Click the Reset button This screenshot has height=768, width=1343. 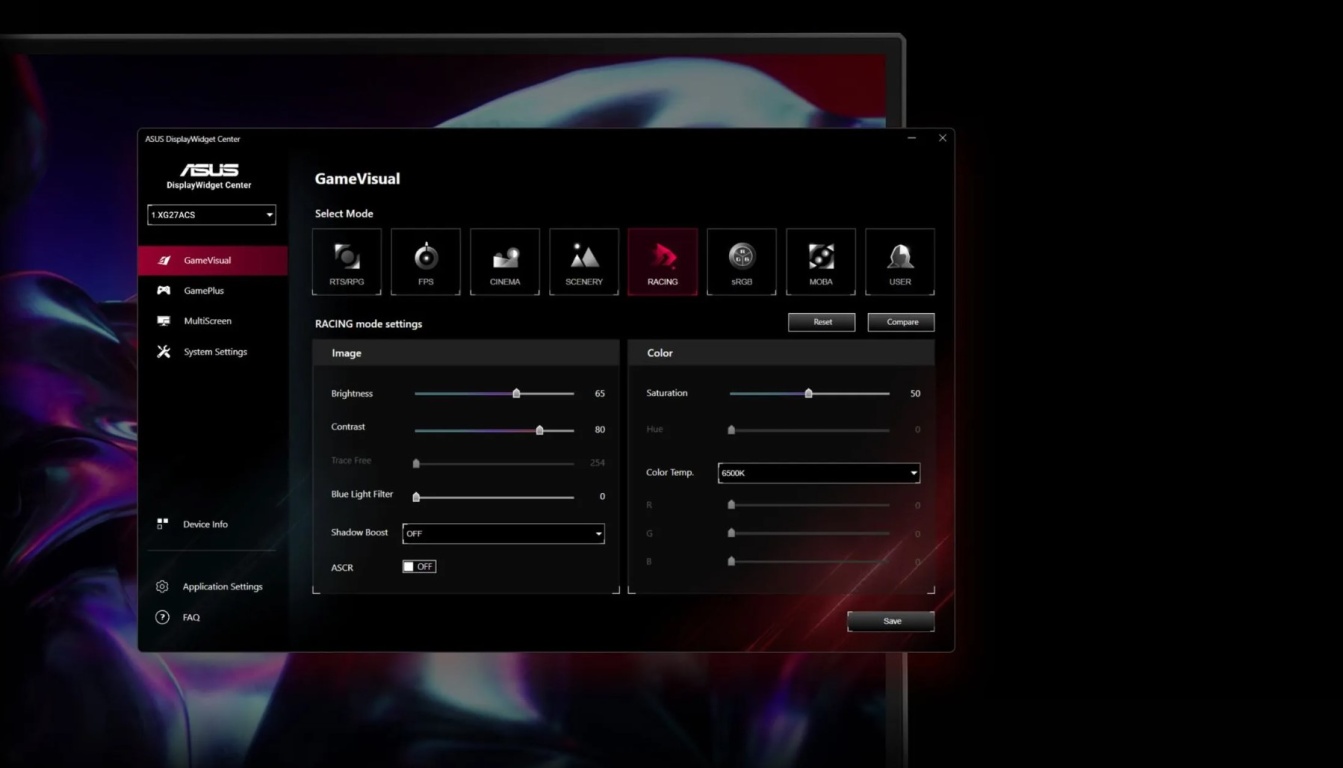click(821, 322)
